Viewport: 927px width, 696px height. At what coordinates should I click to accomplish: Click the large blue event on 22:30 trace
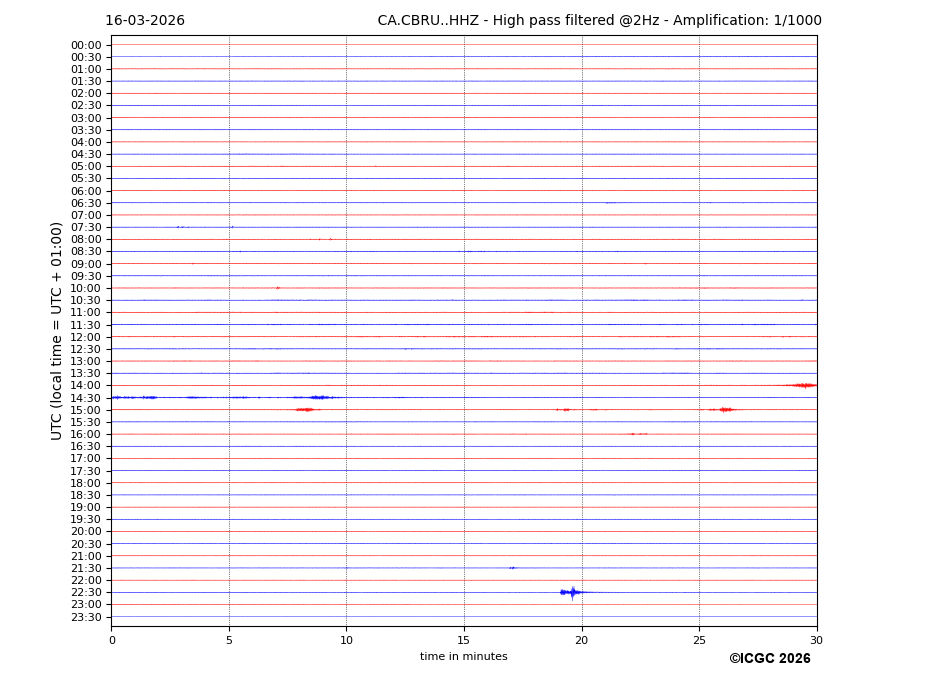[x=572, y=592]
